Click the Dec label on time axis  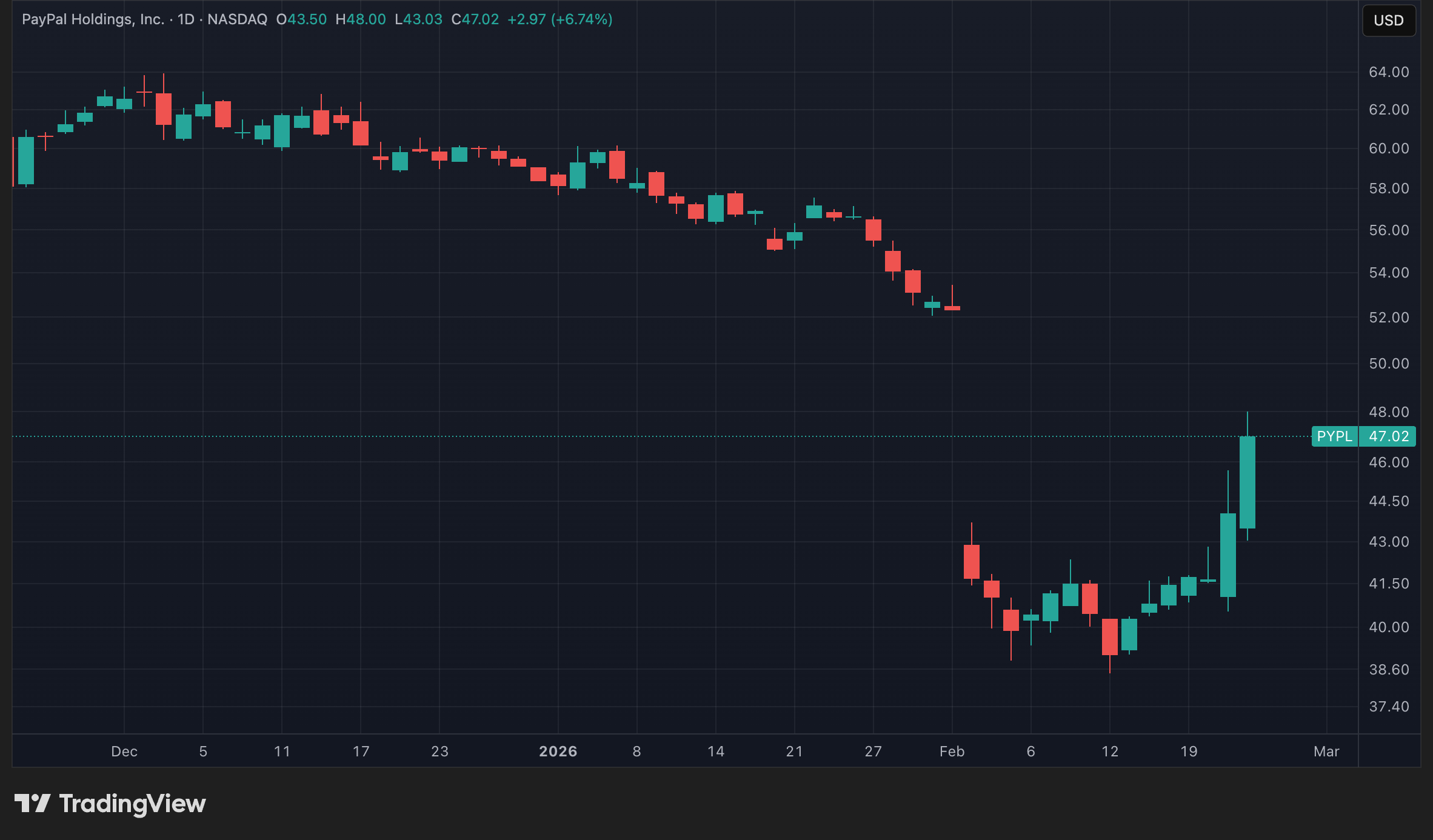pyautogui.click(x=124, y=752)
